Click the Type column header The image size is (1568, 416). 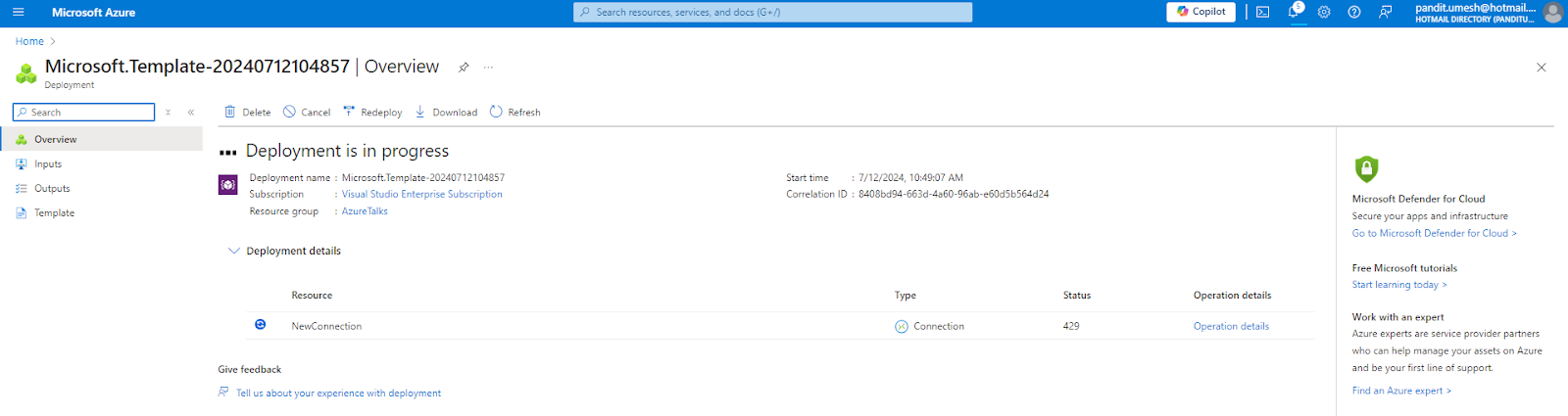tap(906, 295)
